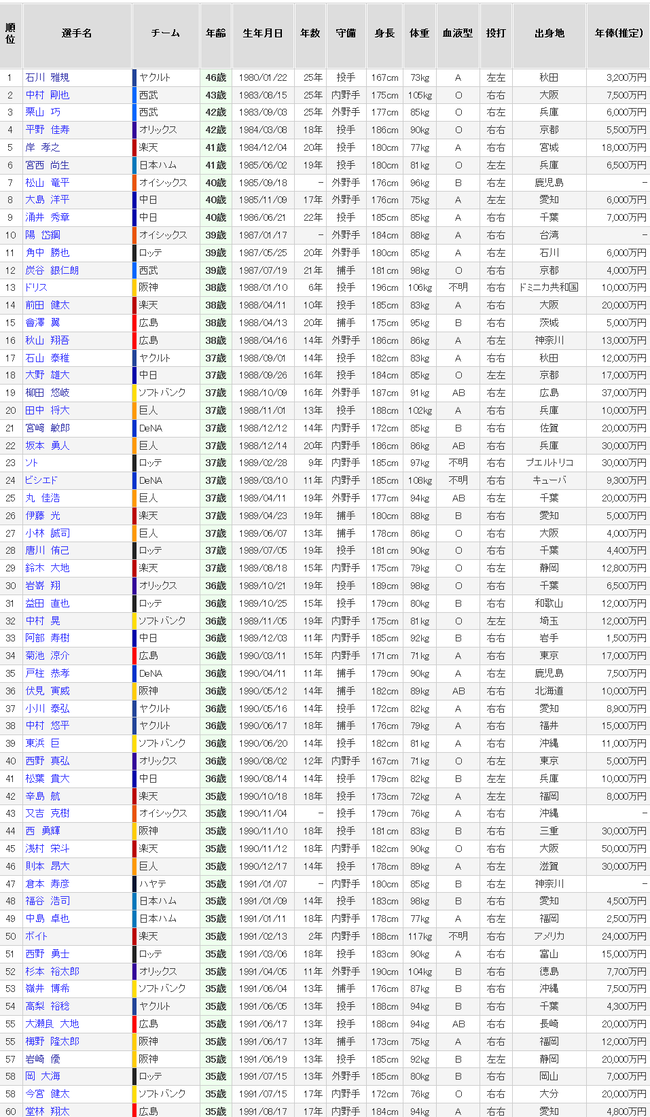Select the birthplace cell ドミニカ共和国
This screenshot has height=1117, width=650.
pyautogui.click(x=549, y=288)
